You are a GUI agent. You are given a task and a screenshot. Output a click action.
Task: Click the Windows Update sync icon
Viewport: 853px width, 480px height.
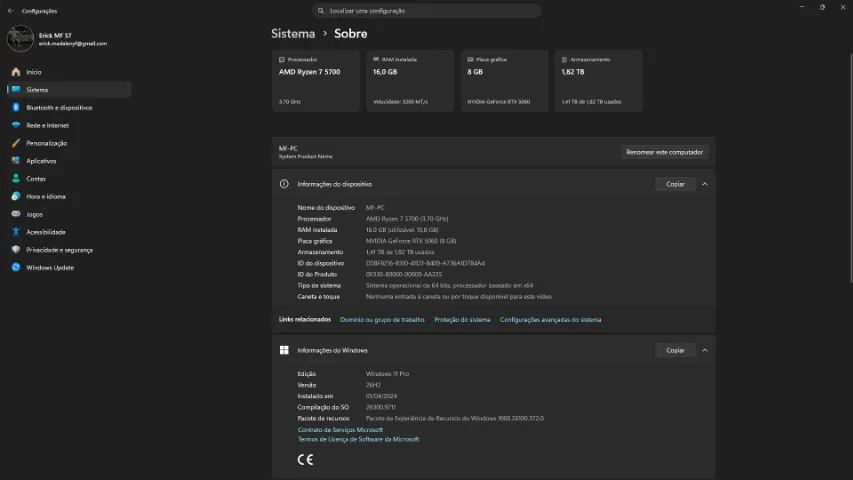pos(16,267)
